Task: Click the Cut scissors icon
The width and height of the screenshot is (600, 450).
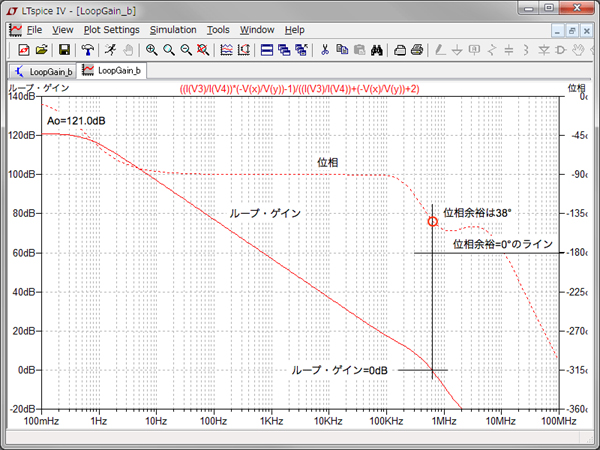Action: tap(325, 49)
